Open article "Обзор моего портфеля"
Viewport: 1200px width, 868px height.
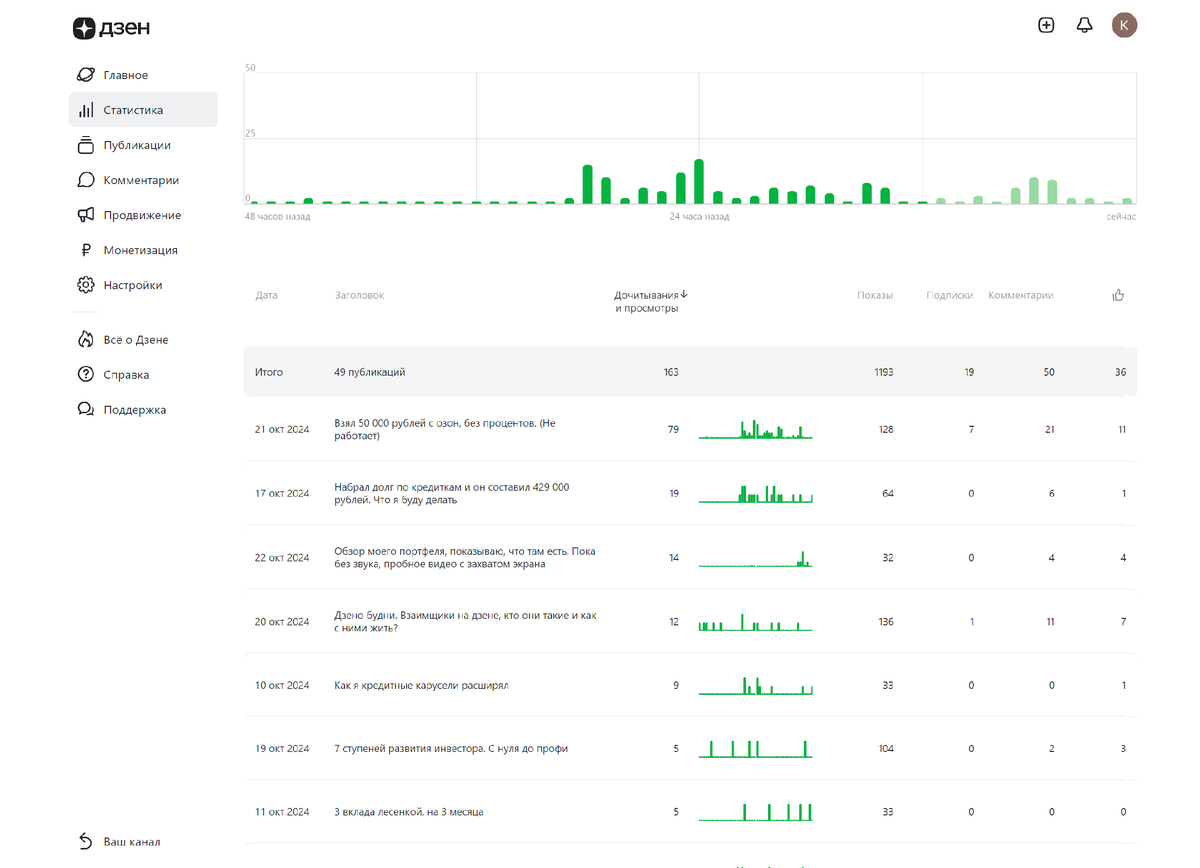(x=465, y=558)
